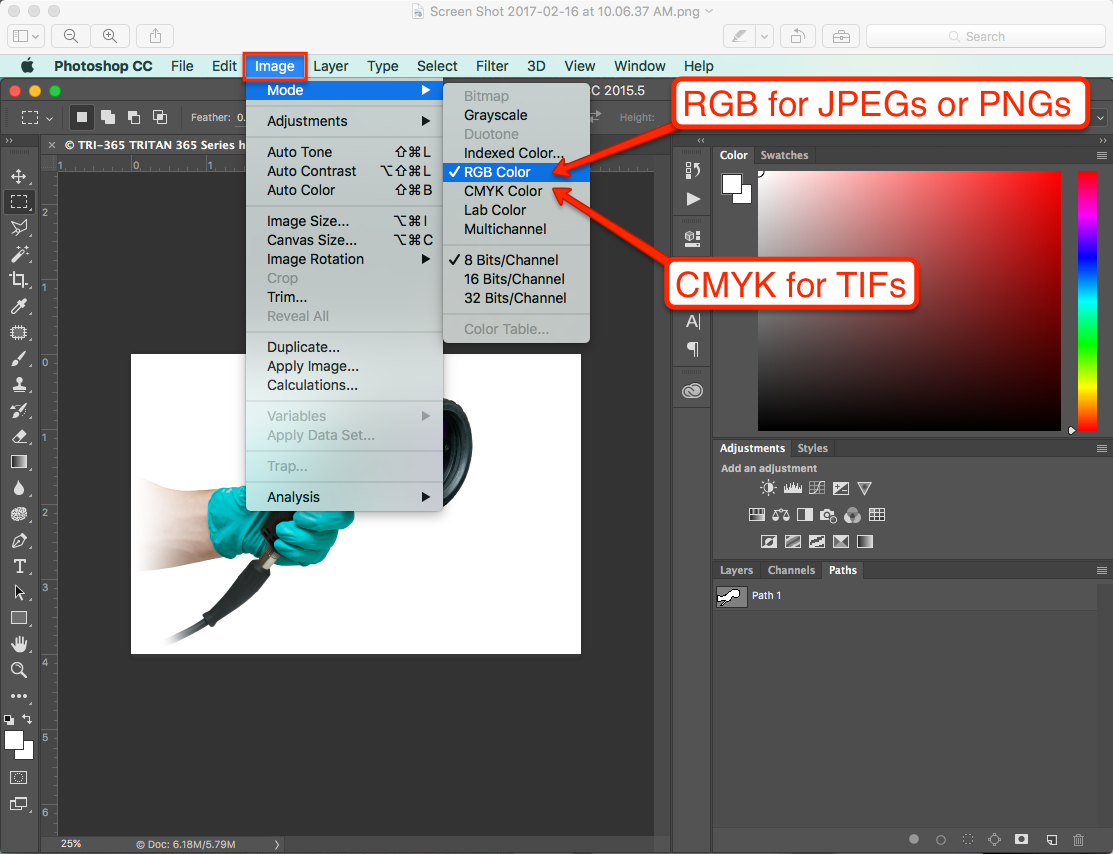
Task: Select the Hand tool
Action: (x=19, y=644)
